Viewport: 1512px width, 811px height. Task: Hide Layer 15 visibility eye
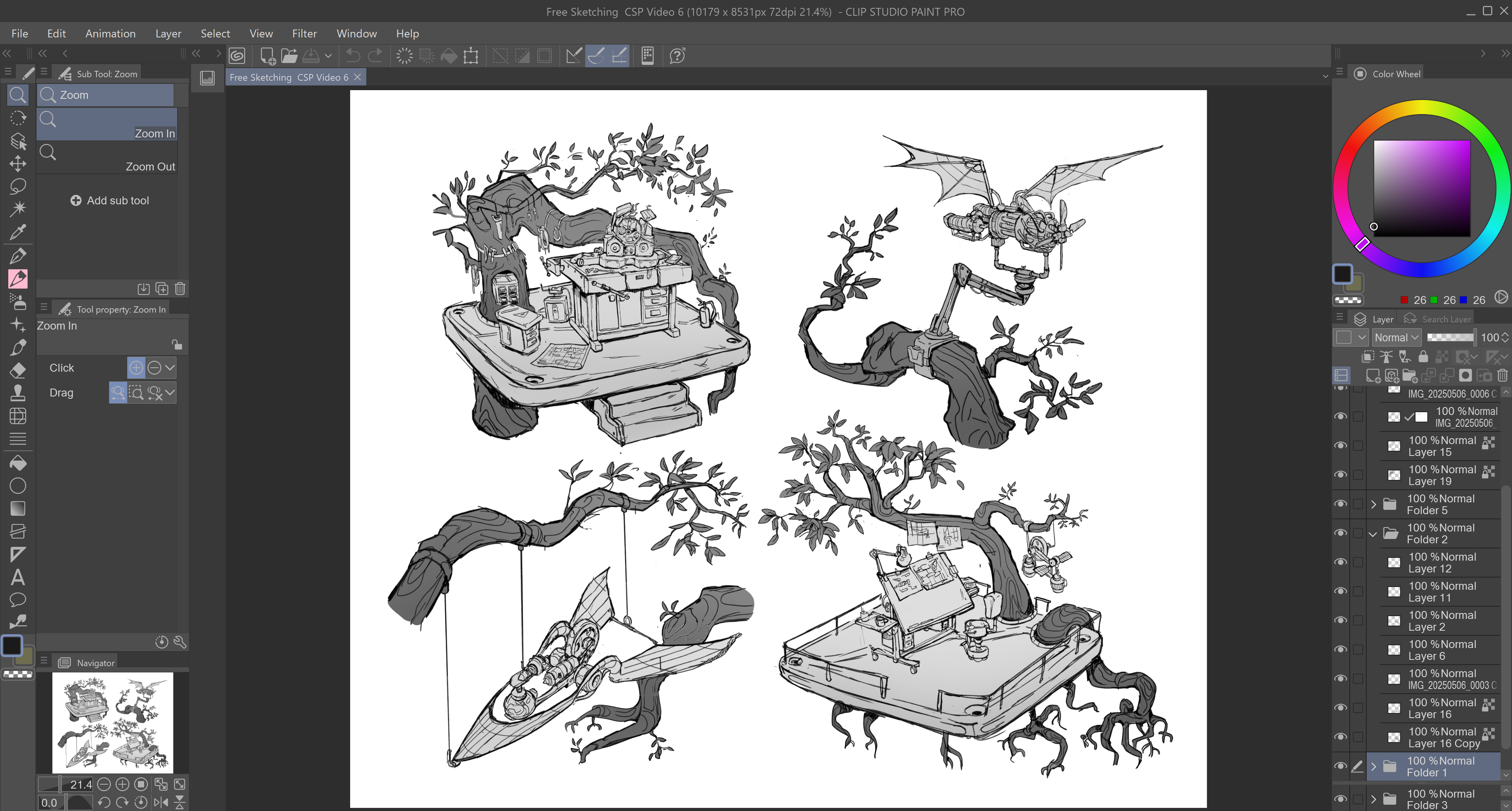coord(1341,445)
